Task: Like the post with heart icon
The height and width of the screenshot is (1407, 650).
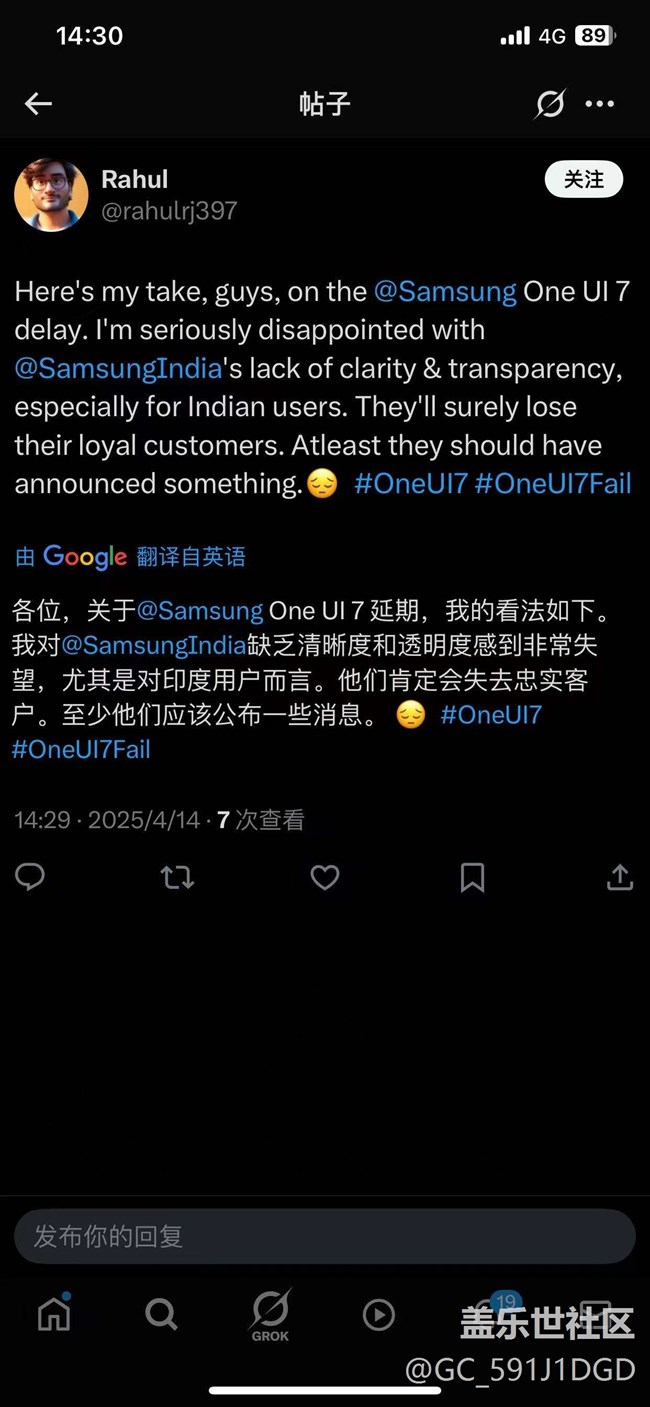Action: click(325, 878)
